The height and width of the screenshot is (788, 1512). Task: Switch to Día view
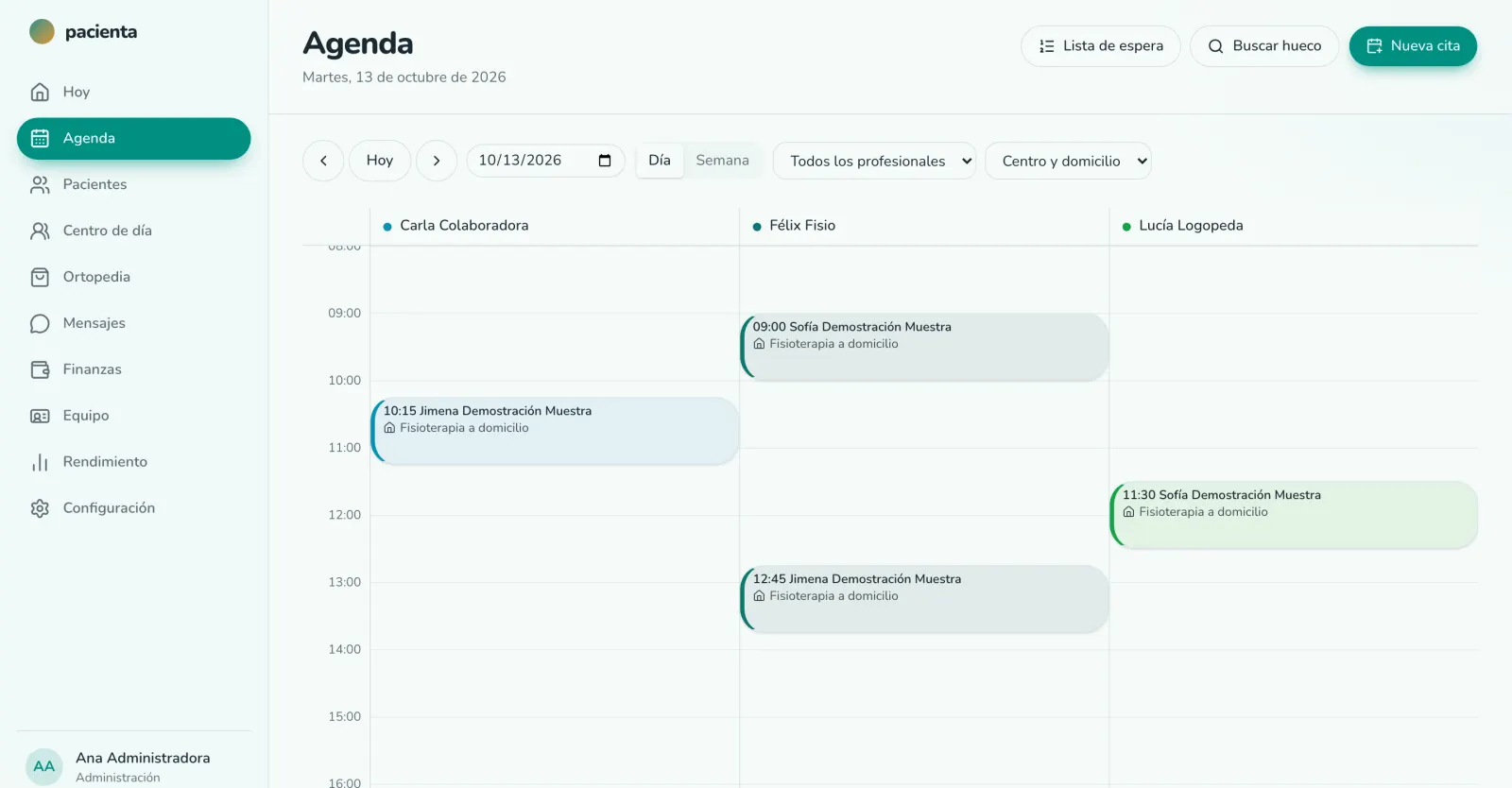click(660, 161)
